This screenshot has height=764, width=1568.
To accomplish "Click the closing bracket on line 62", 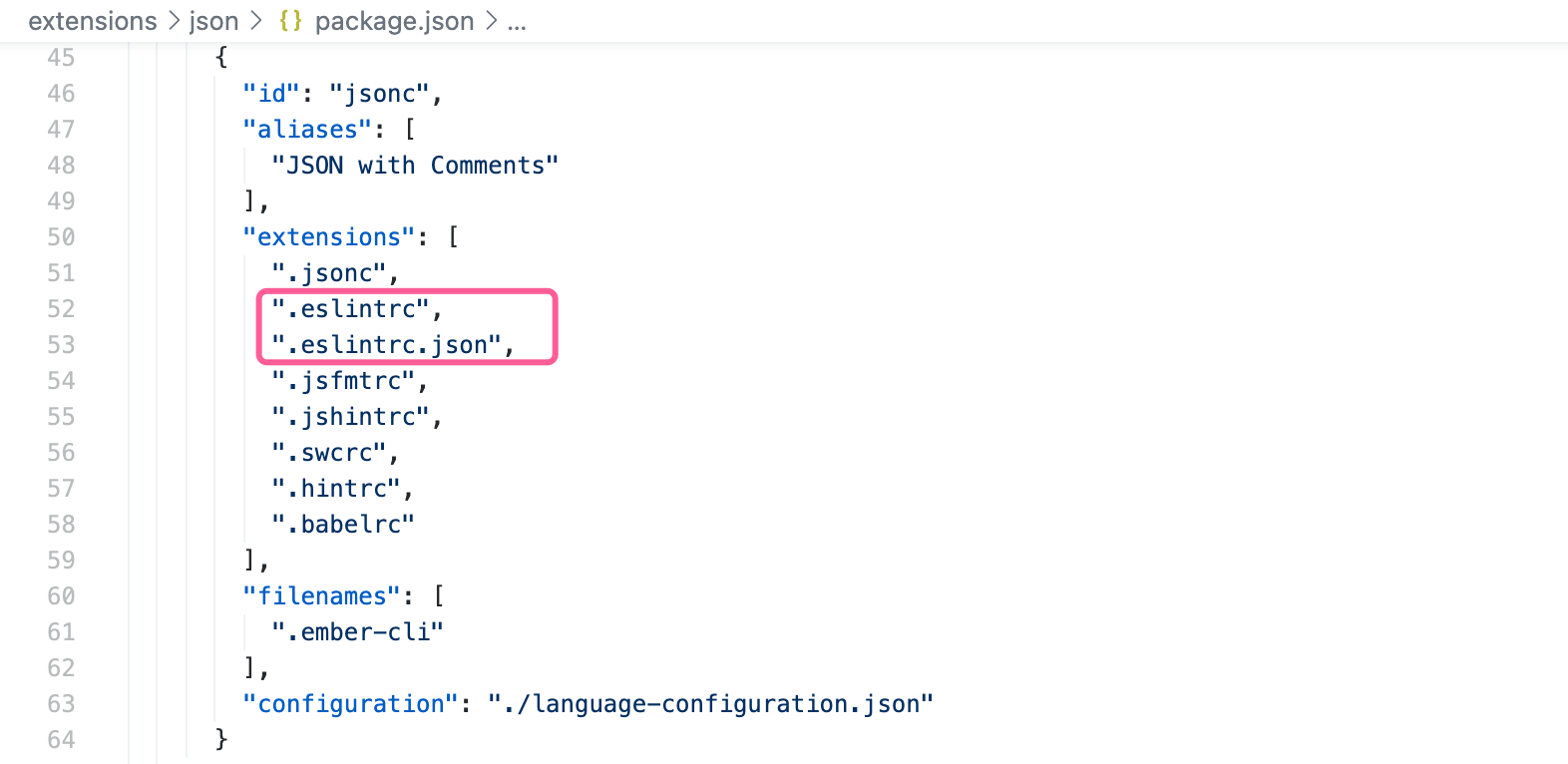I will click(250, 668).
